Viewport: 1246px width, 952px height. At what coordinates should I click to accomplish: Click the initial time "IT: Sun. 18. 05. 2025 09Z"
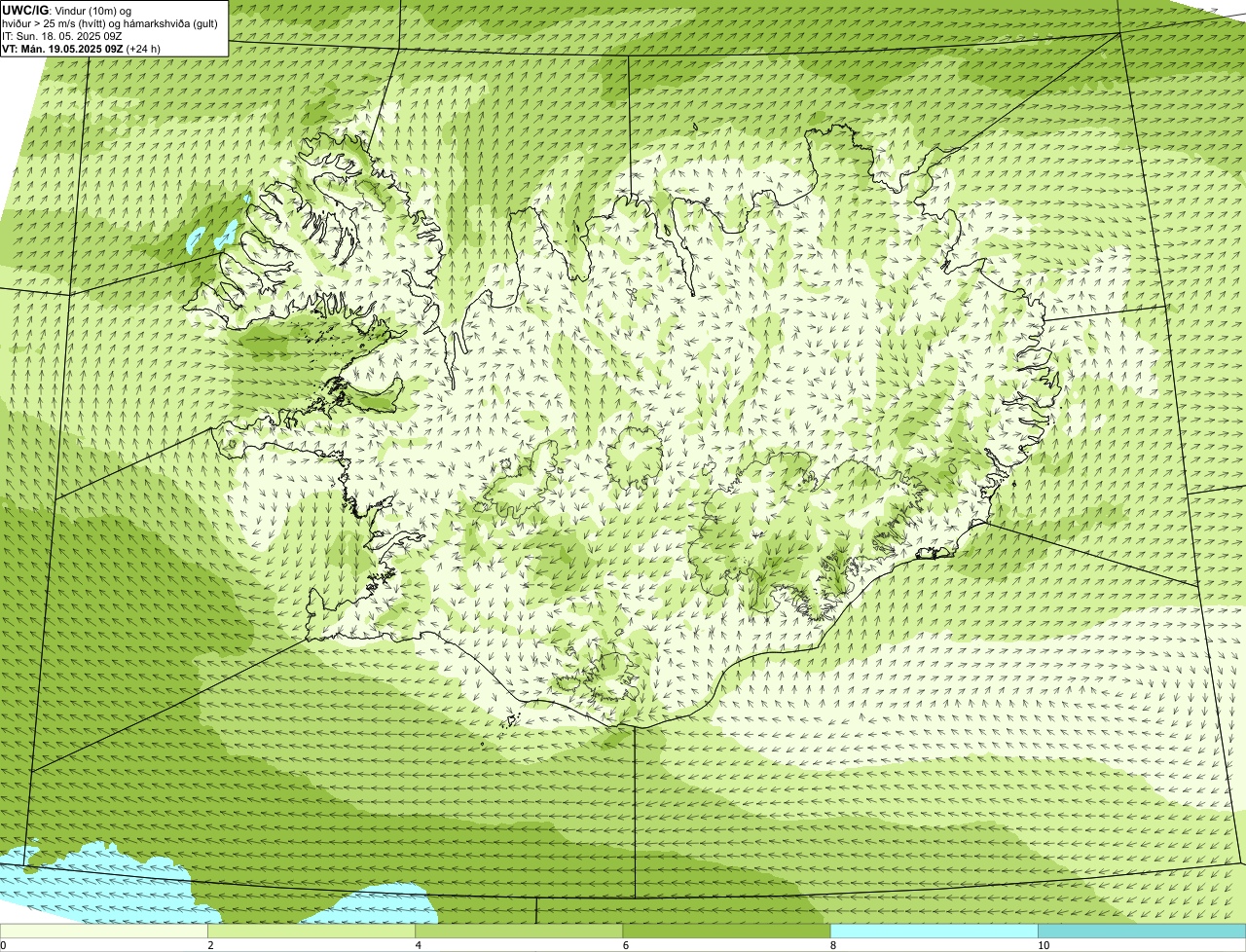[x=62, y=36]
